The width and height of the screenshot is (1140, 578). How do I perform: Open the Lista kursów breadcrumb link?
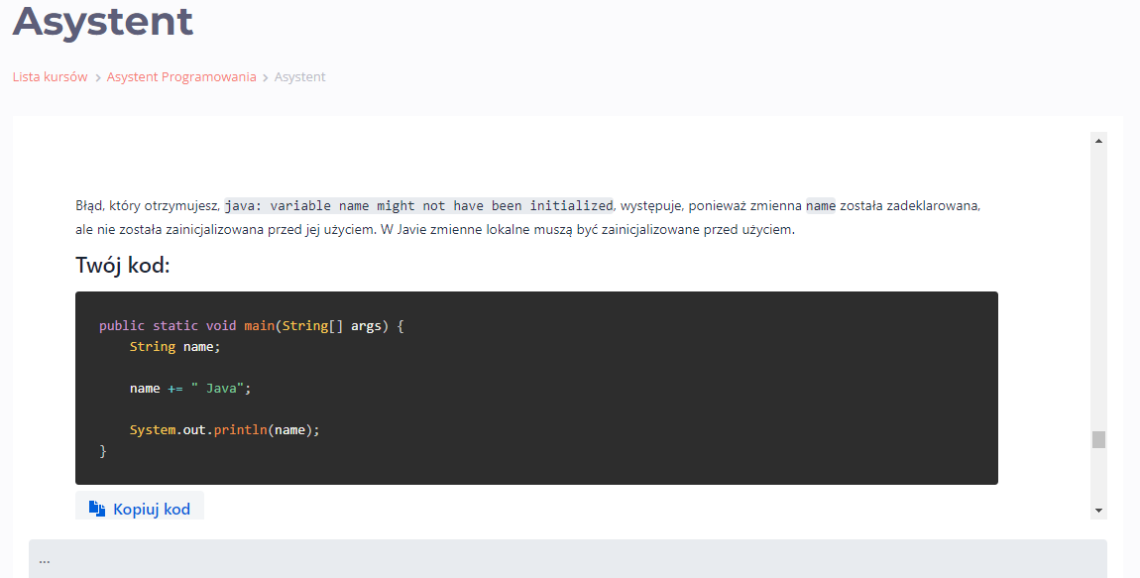coord(50,77)
